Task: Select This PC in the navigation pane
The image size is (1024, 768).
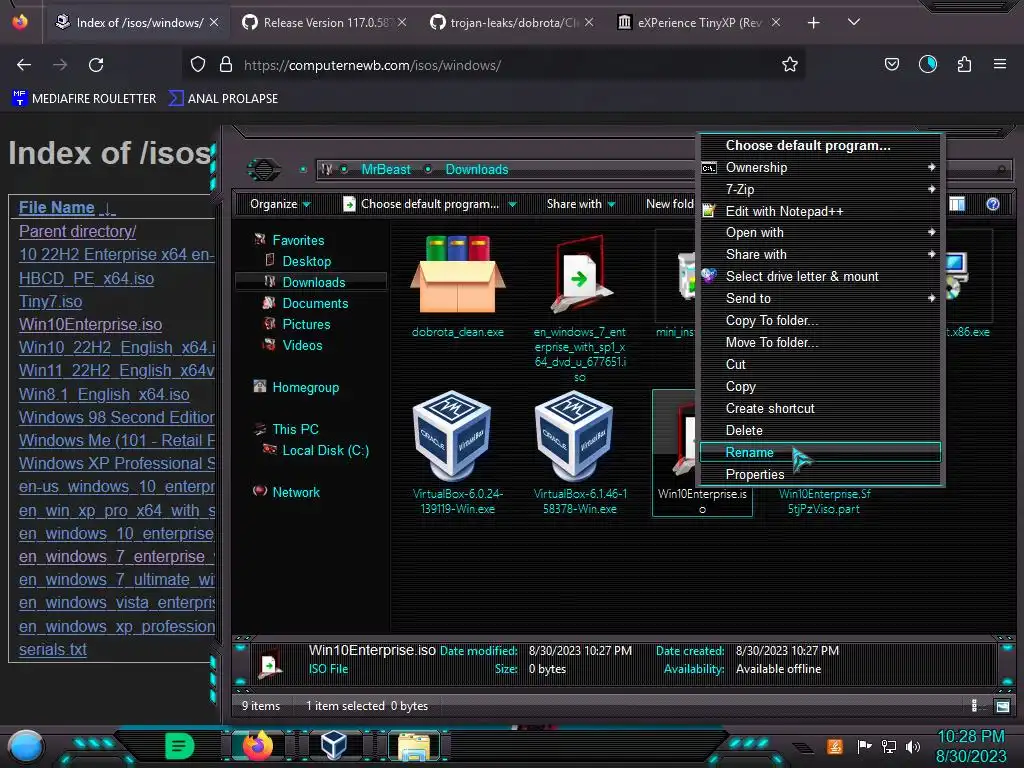Action: click(295, 429)
